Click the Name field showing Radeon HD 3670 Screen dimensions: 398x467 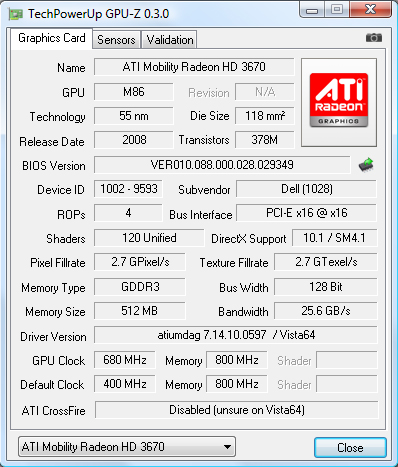pos(194,67)
